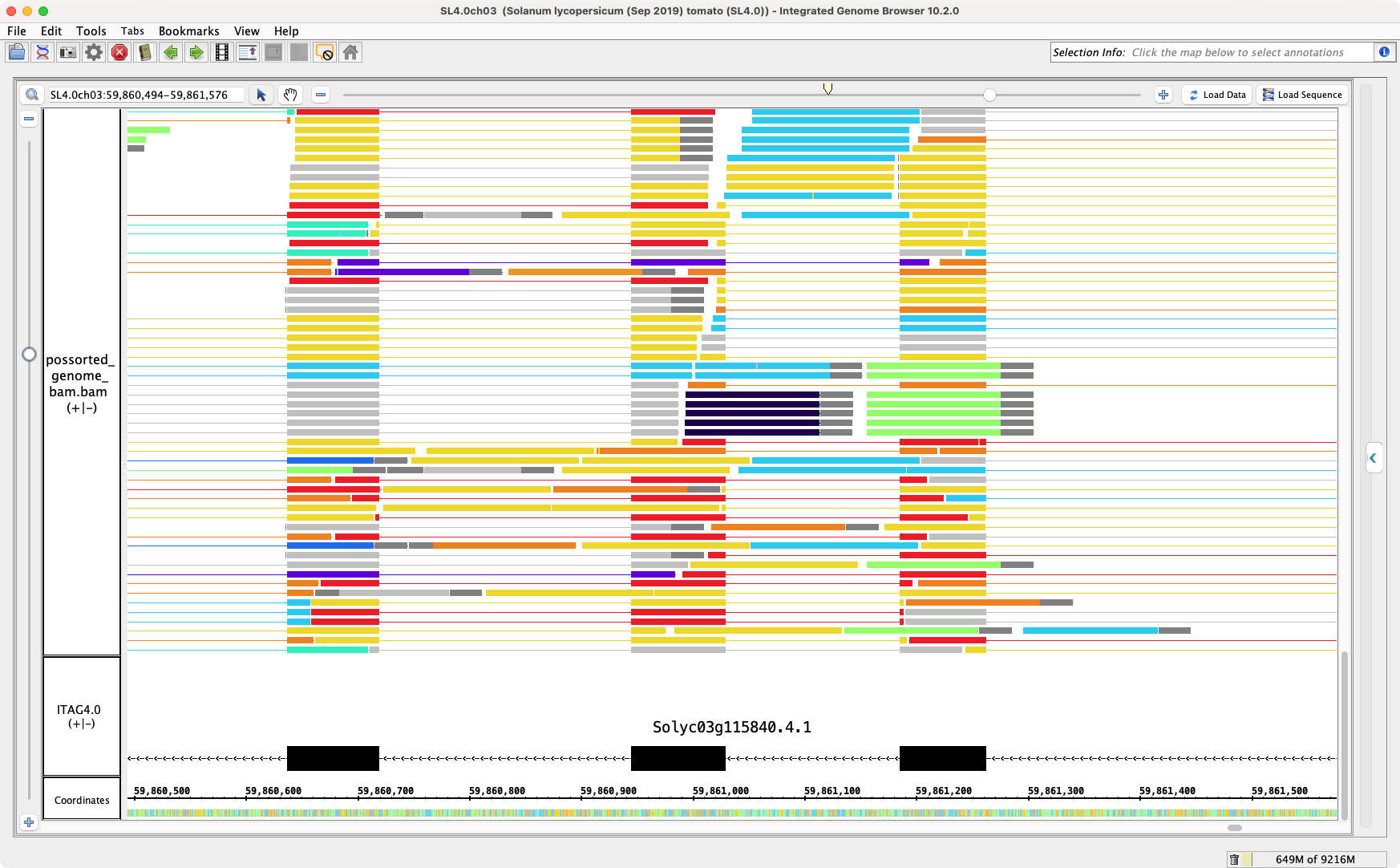
Task: Switch to hand grab scroll mode
Action: (290, 95)
